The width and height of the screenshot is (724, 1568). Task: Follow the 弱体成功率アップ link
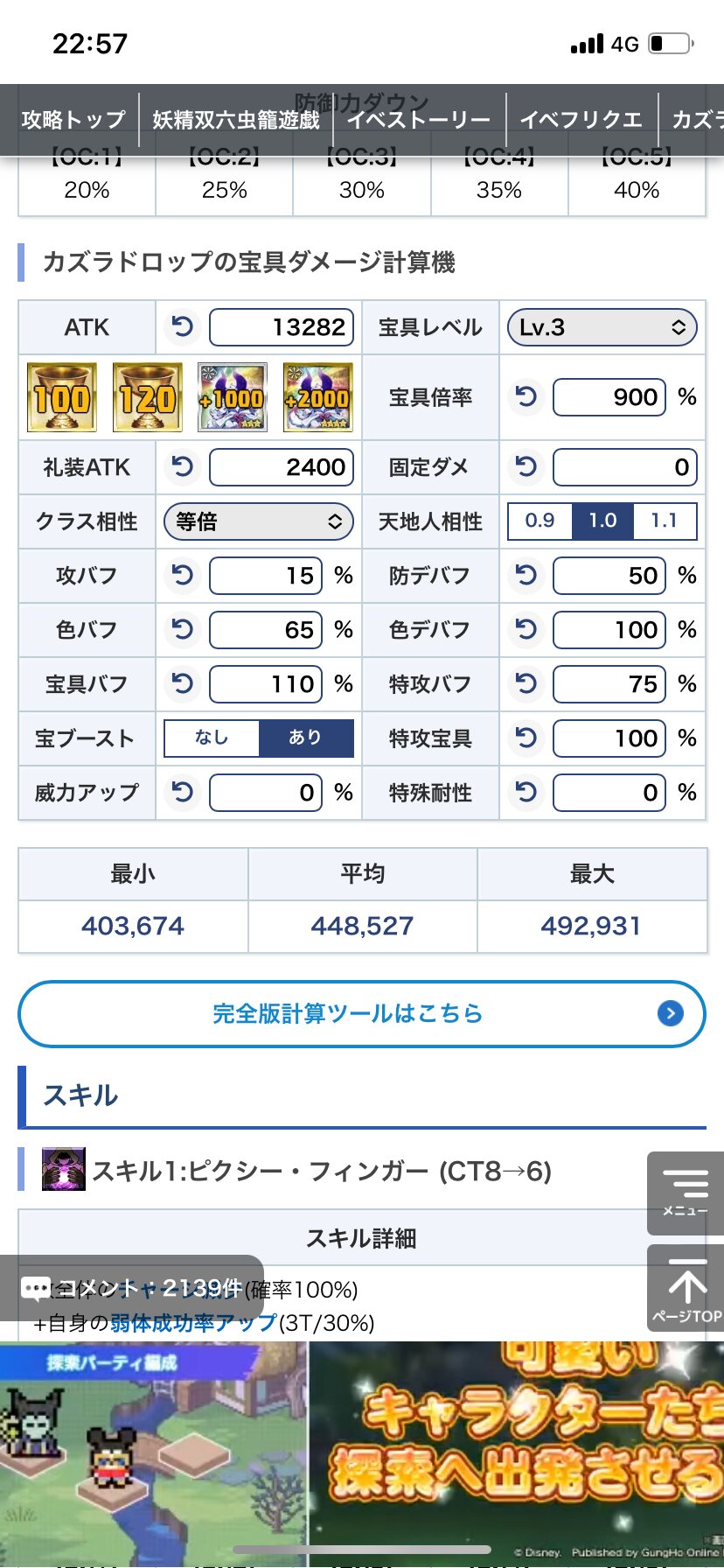tap(193, 1323)
